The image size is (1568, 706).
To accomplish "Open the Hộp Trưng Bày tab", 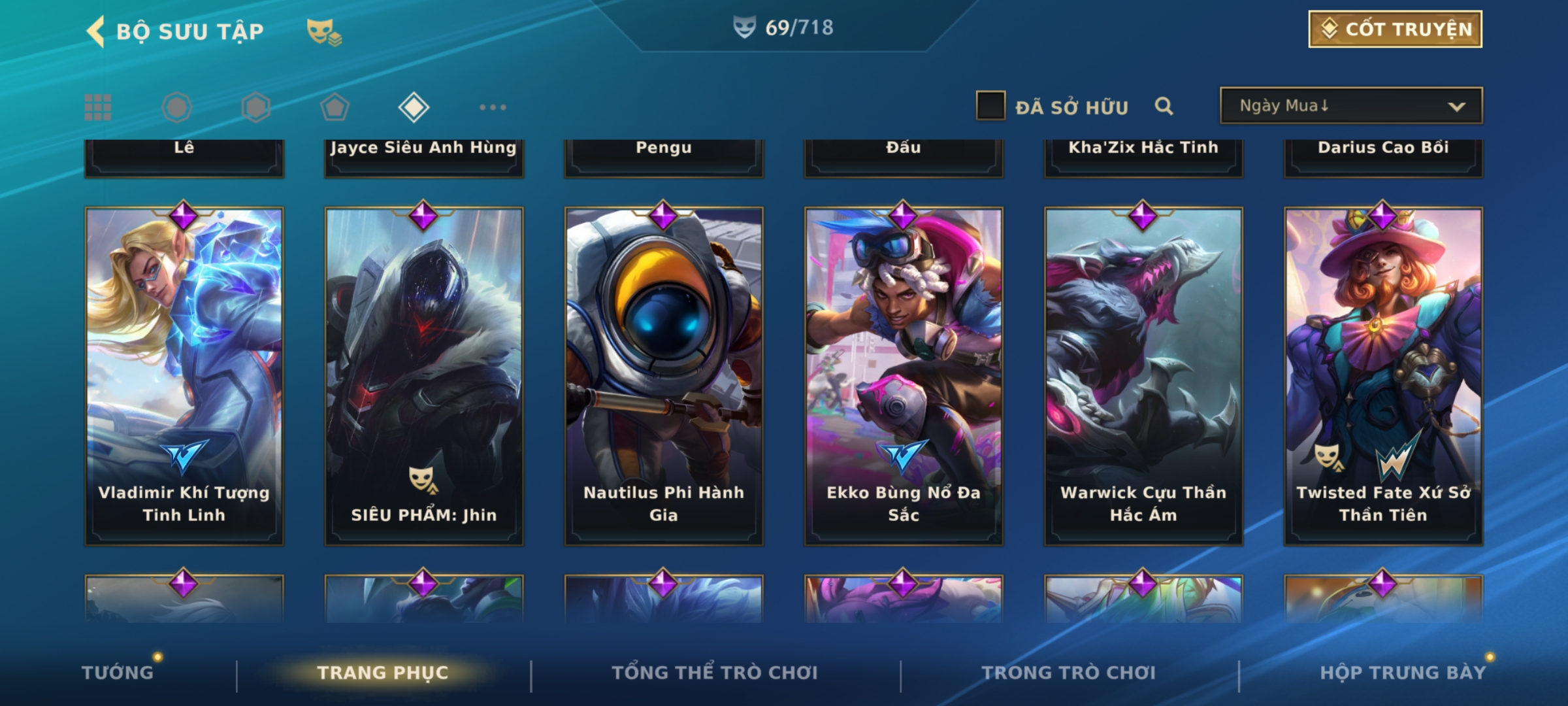I will click(1403, 672).
